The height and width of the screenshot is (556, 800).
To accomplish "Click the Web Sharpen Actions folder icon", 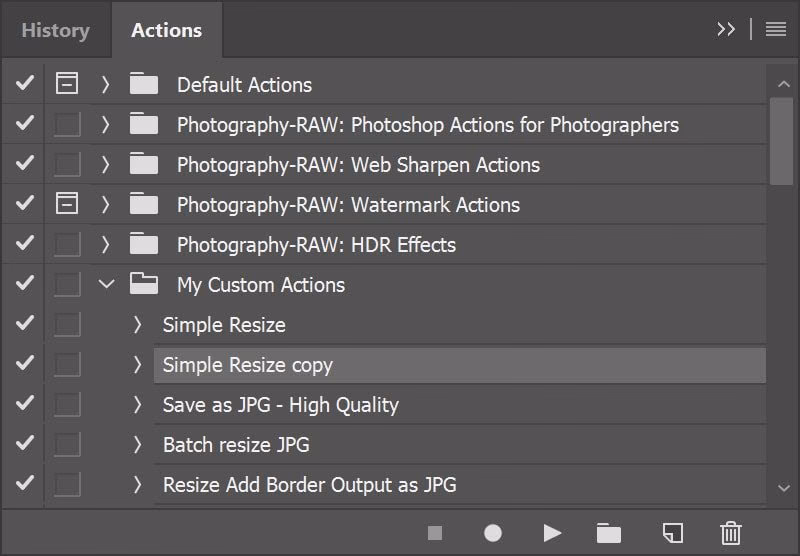I will (143, 163).
